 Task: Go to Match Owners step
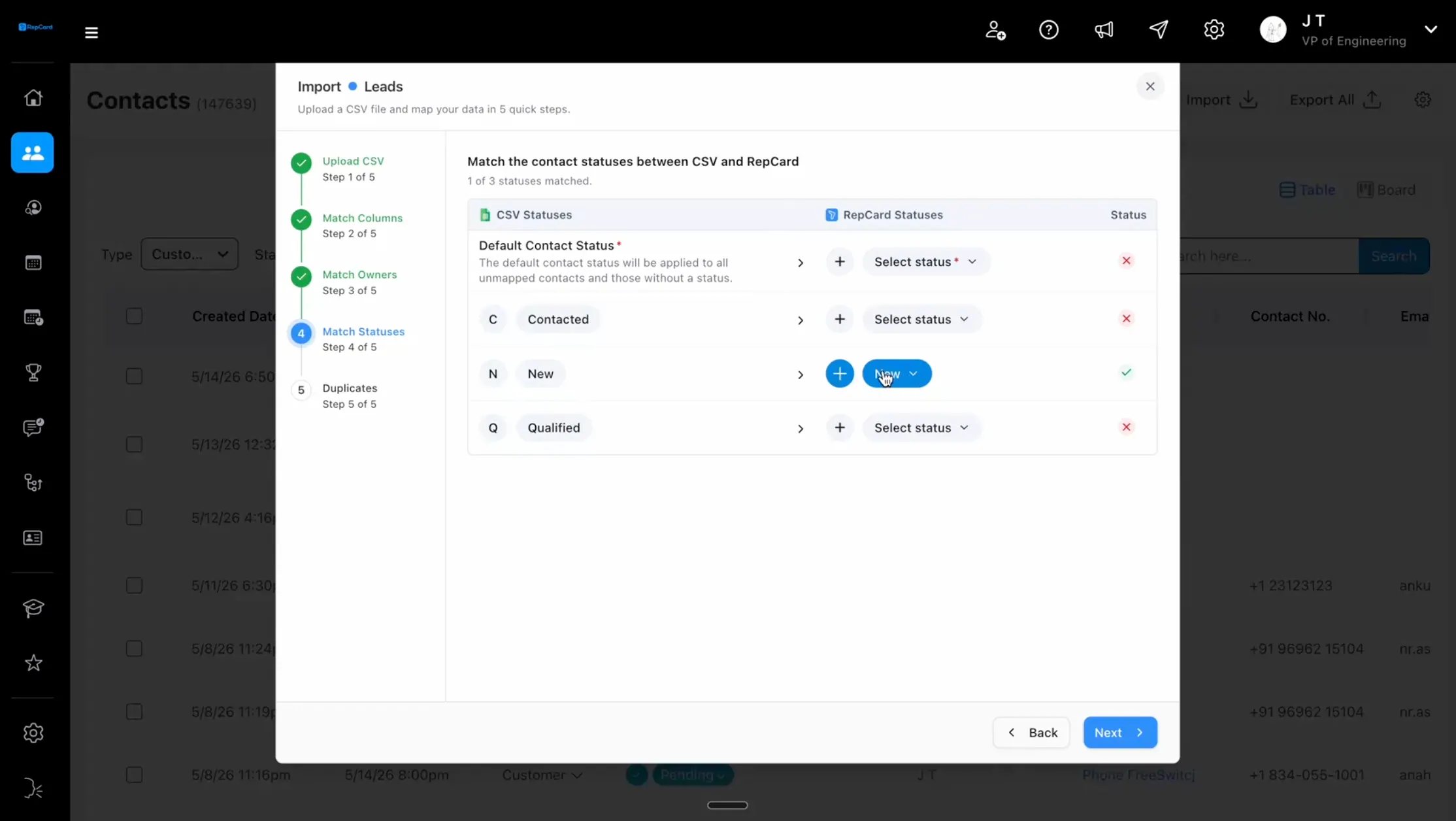pos(359,275)
